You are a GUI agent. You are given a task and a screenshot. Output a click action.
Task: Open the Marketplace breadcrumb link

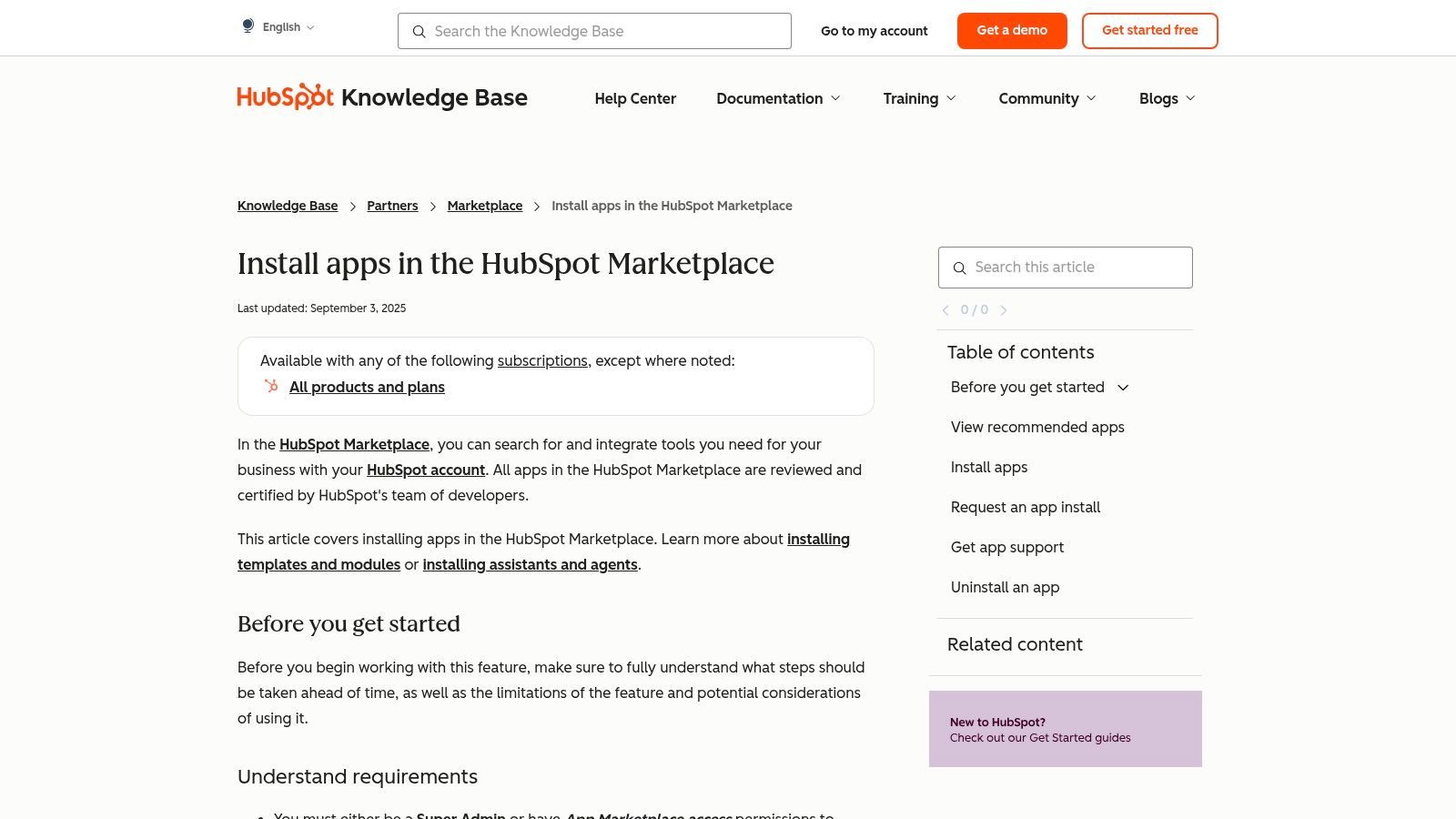(x=485, y=206)
